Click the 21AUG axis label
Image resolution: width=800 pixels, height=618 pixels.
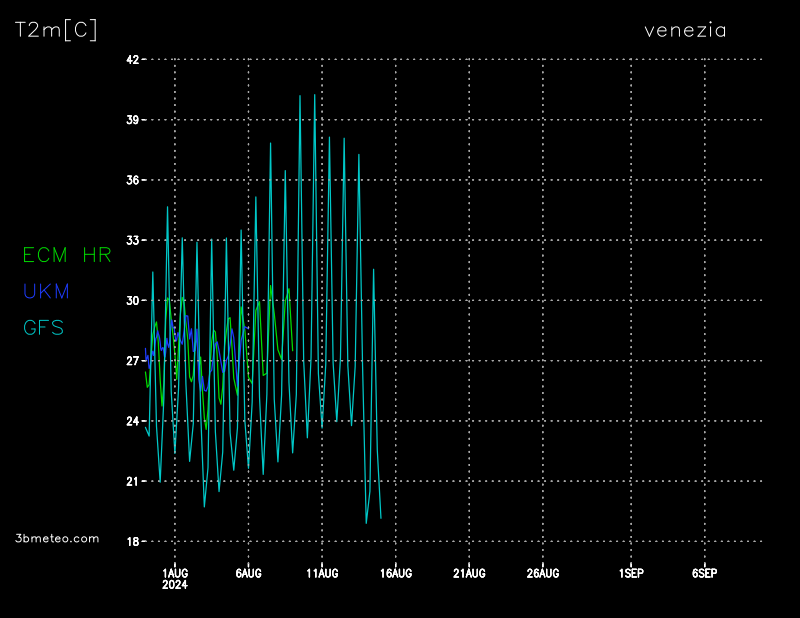pyautogui.click(x=469, y=573)
